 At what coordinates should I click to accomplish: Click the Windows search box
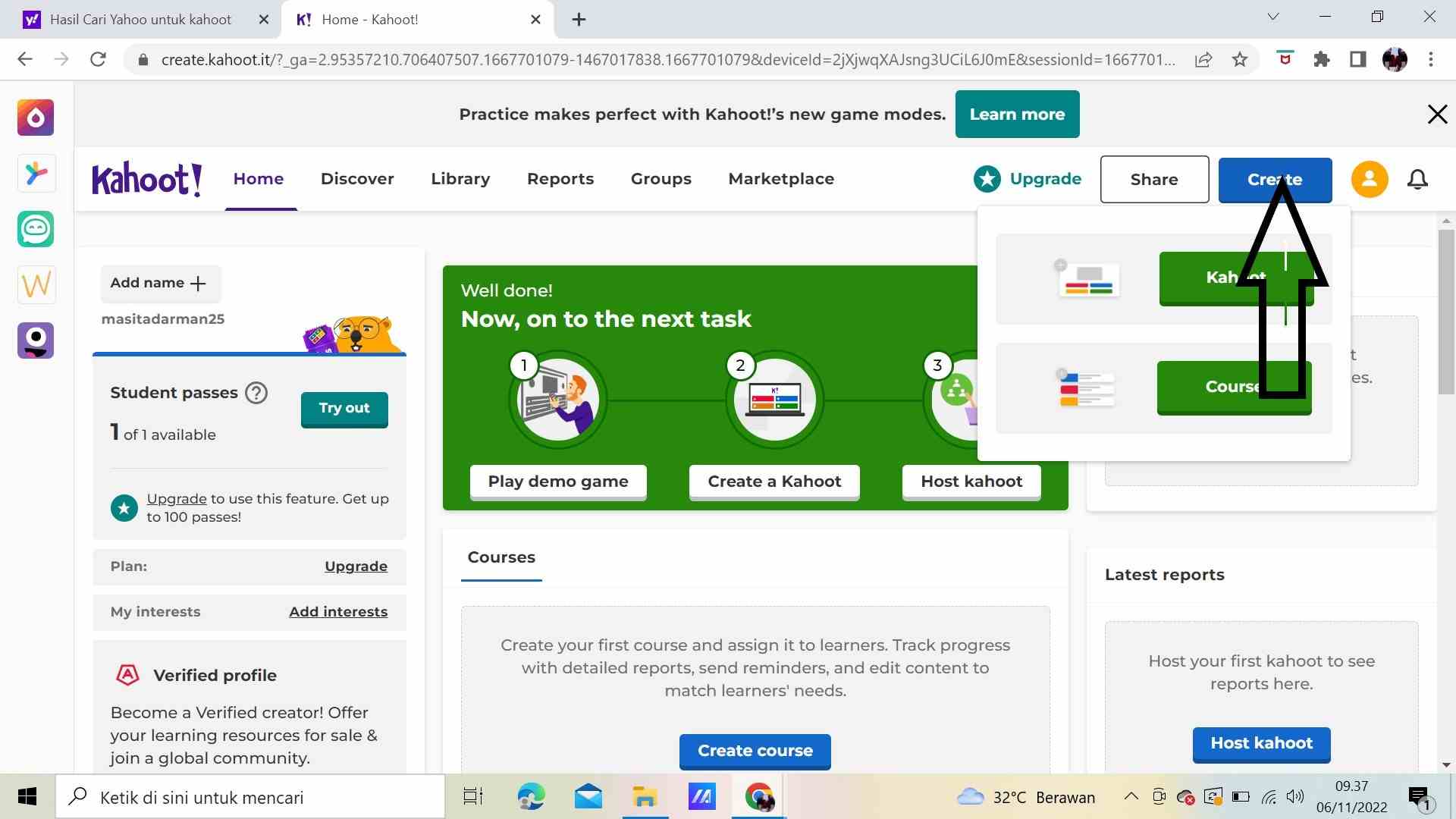tap(250, 797)
